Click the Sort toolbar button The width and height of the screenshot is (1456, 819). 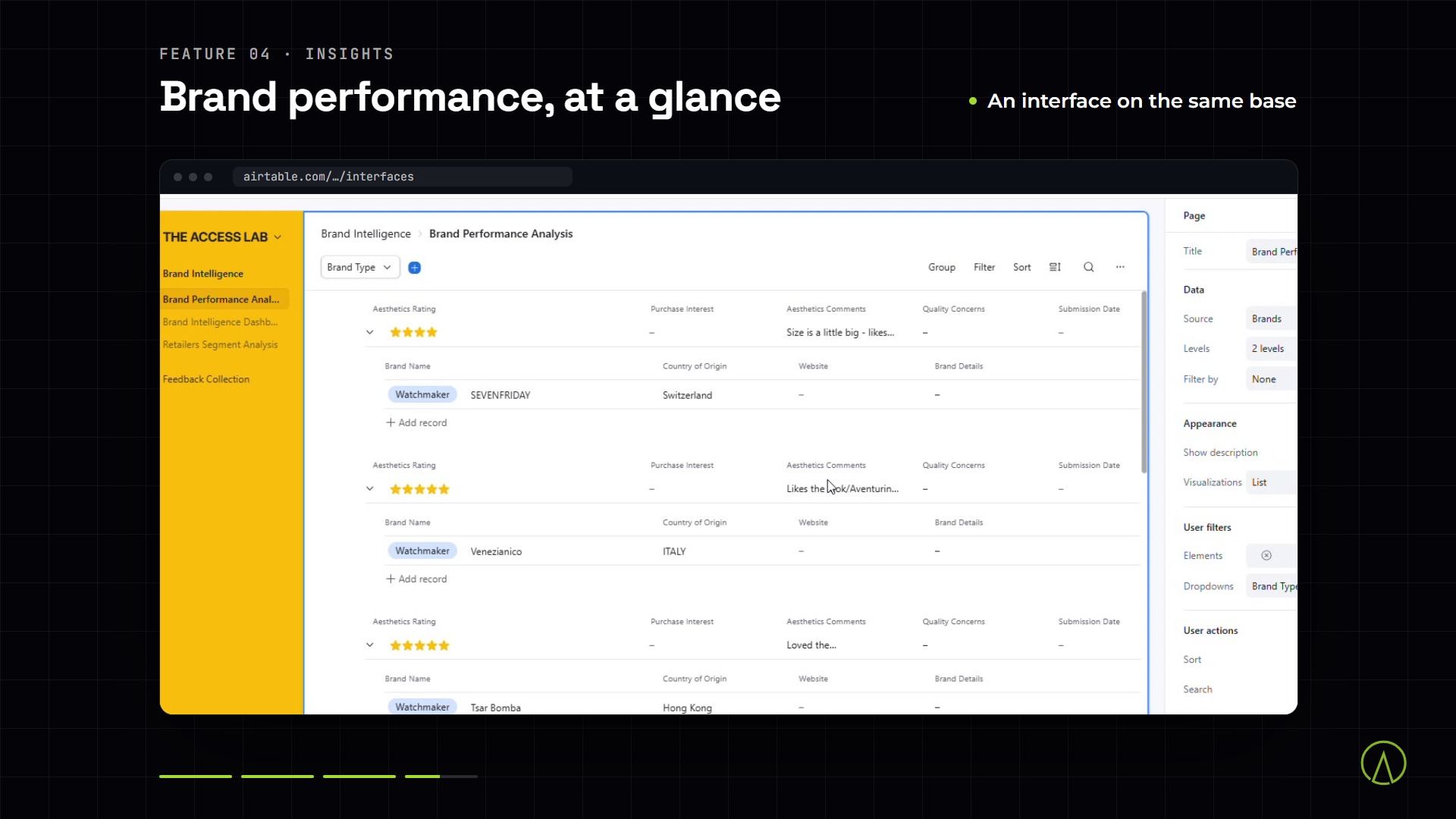tap(1022, 267)
